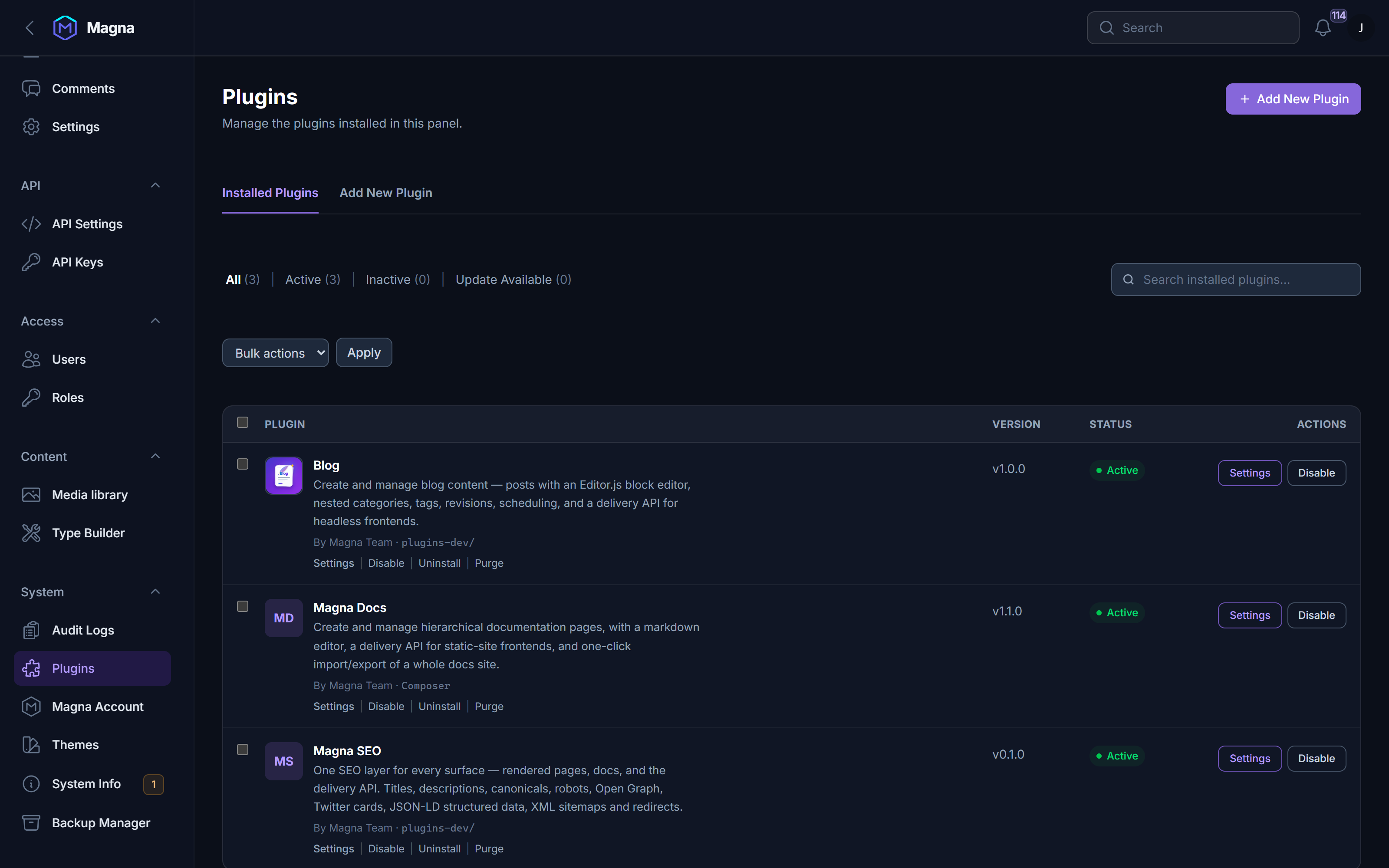1389x868 pixels.
Task: Open sidebar Settings gear item
Action: coord(92,127)
